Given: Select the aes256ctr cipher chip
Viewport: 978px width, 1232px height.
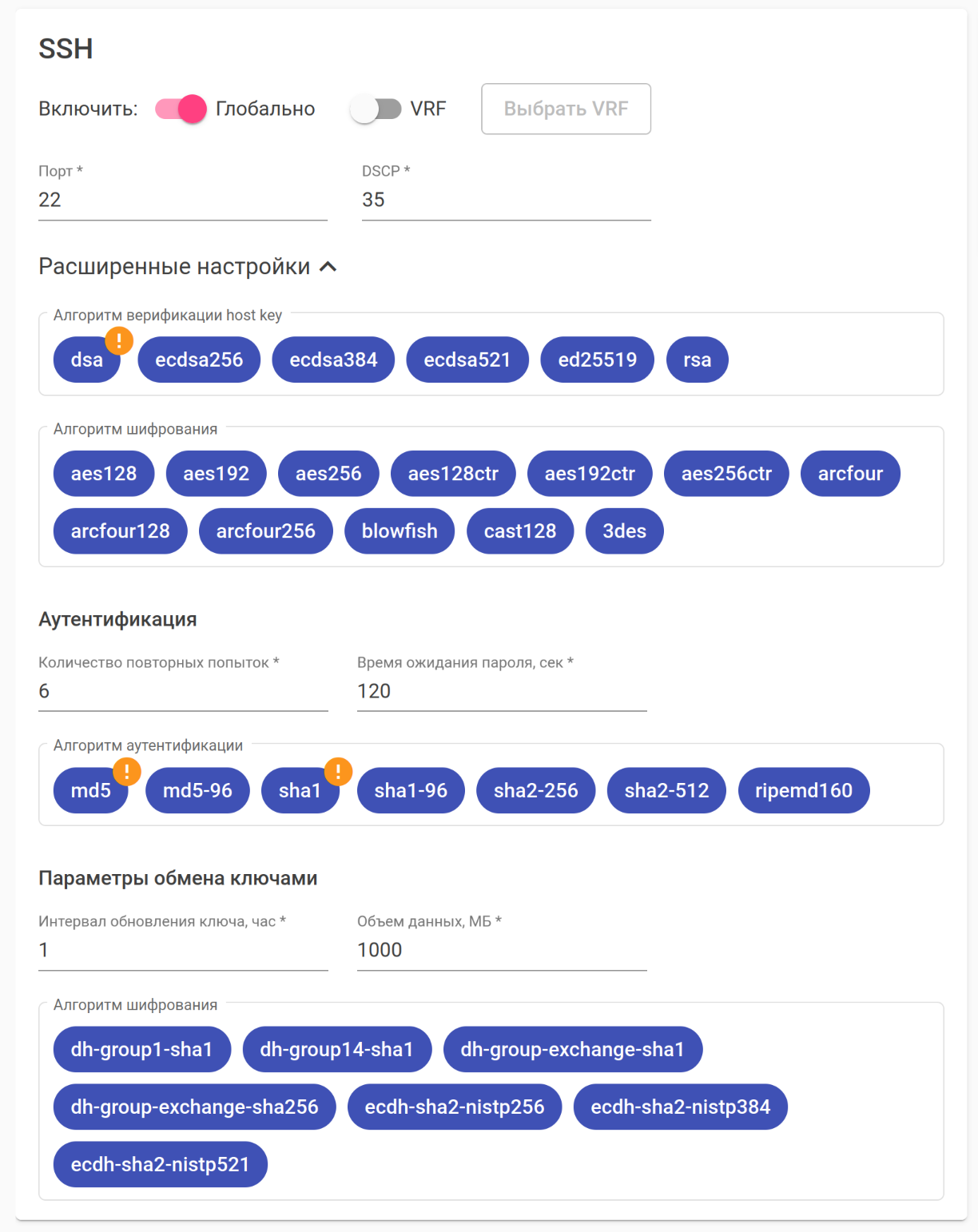Looking at the screenshot, I should [x=726, y=474].
